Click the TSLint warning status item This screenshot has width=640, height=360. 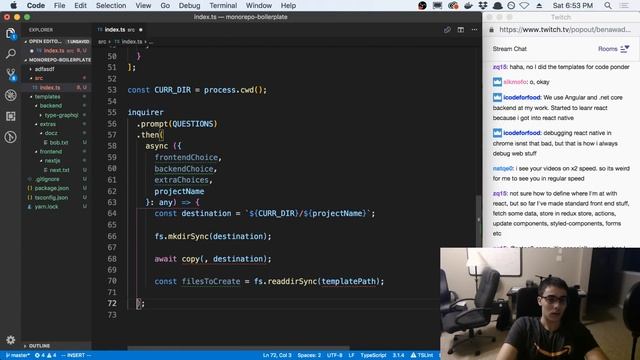(x=422, y=355)
